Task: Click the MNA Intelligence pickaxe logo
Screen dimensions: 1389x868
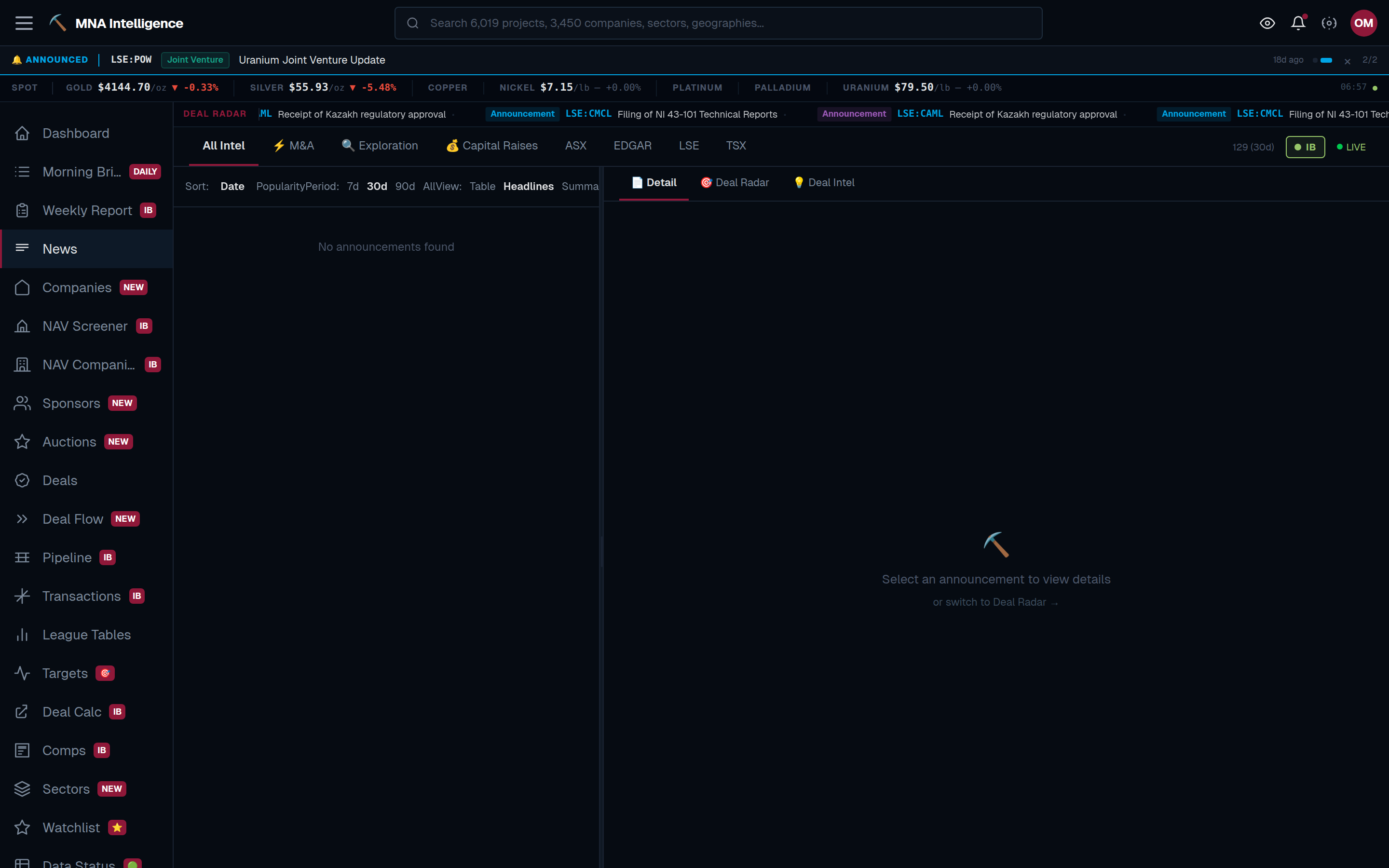Action: [57, 23]
